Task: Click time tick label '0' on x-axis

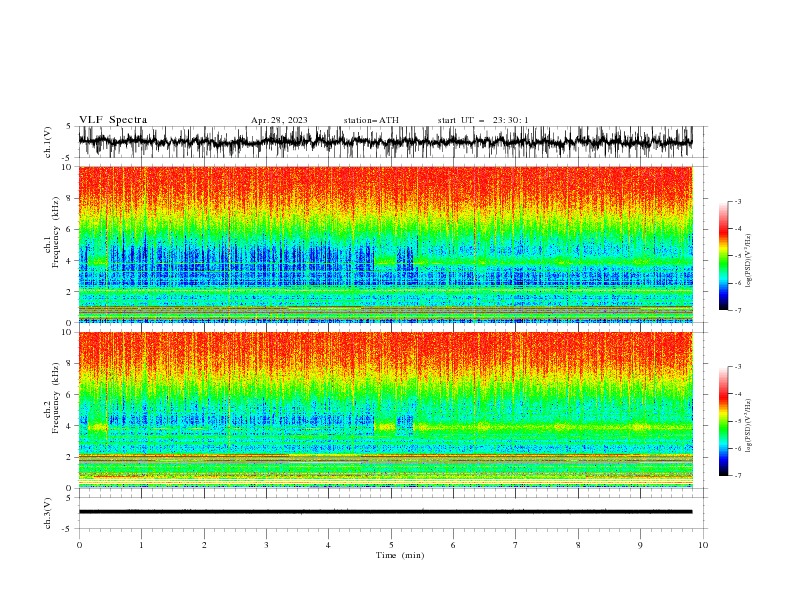Action: point(79,545)
